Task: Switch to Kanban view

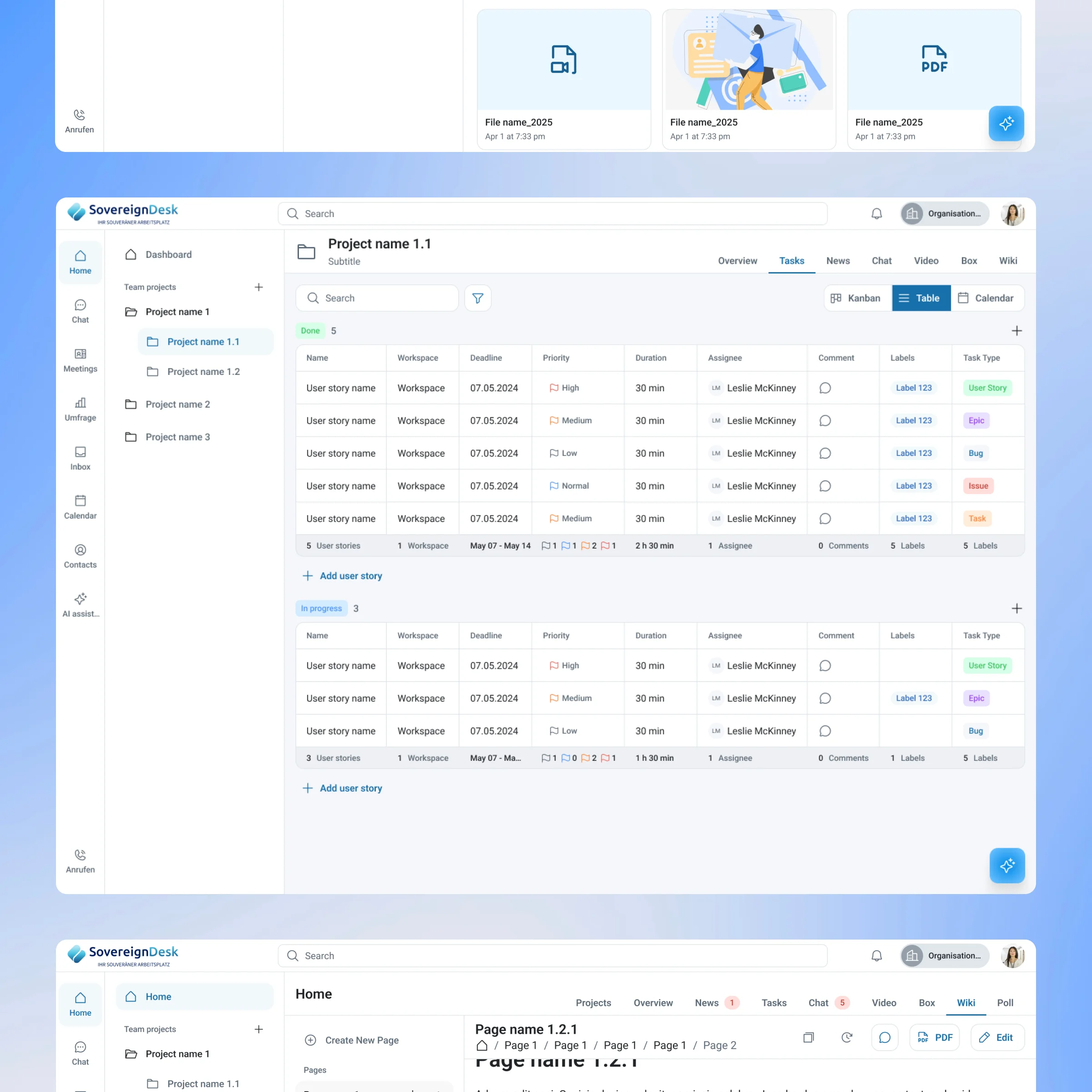Action: coord(856,298)
